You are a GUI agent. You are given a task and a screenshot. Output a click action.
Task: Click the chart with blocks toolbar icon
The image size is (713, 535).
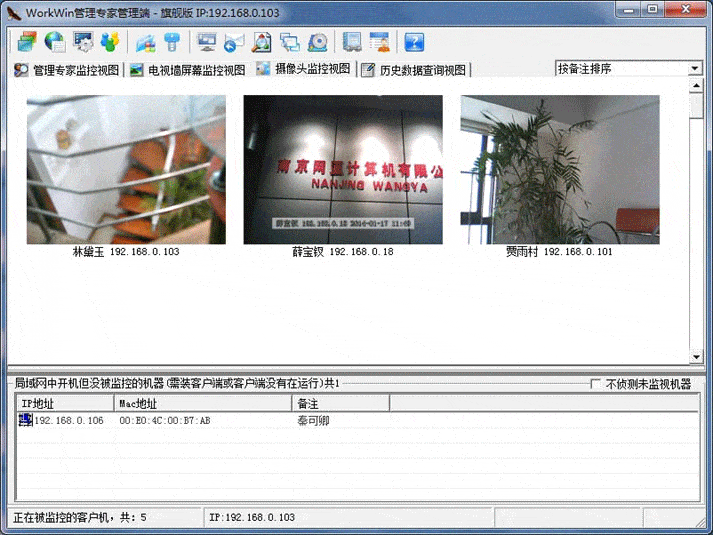[x=146, y=42]
